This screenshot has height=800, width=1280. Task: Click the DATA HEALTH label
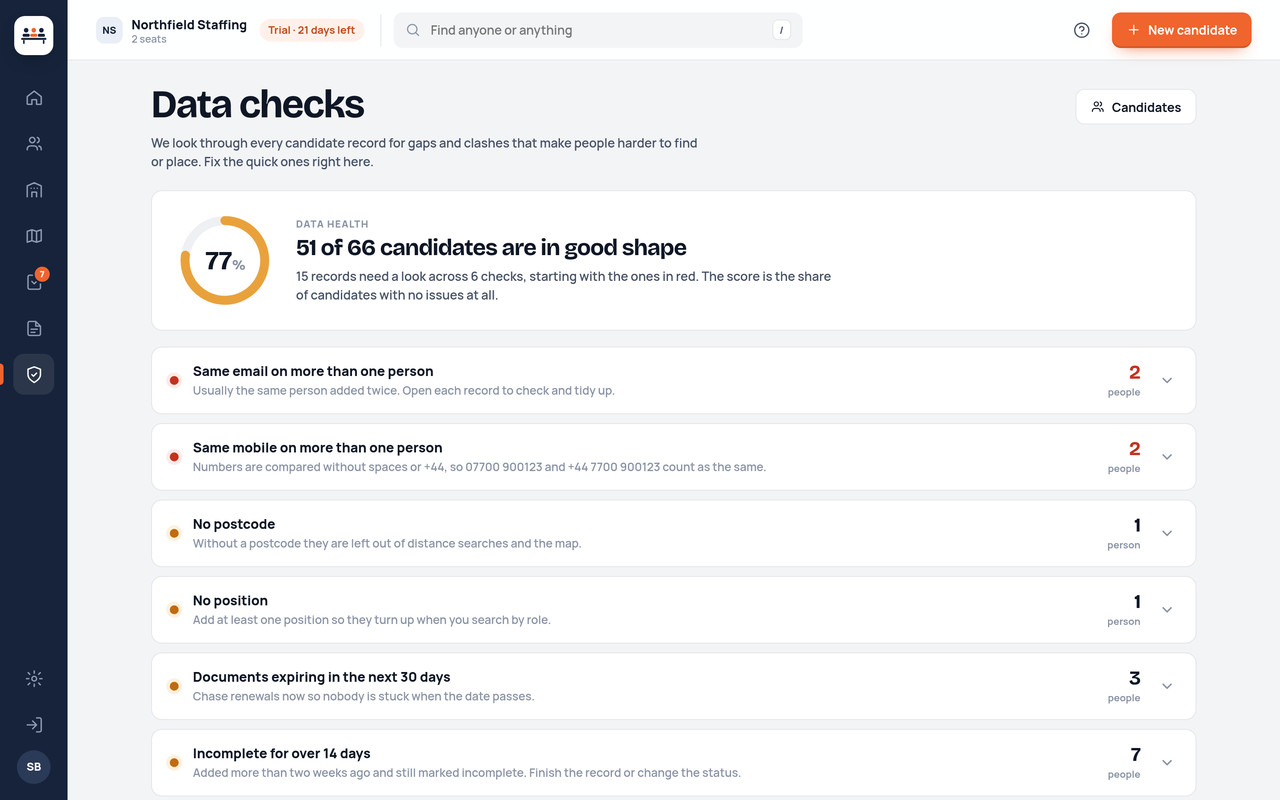click(x=332, y=224)
